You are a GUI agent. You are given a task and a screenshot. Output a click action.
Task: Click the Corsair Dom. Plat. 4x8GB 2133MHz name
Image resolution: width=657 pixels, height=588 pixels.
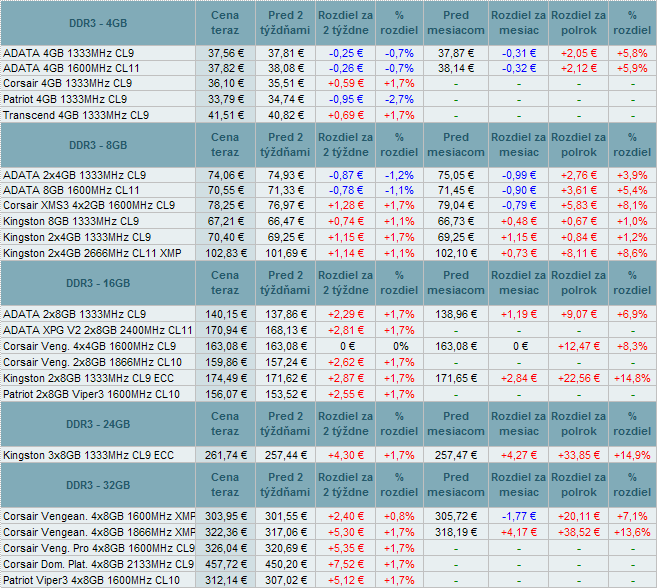pos(98,564)
